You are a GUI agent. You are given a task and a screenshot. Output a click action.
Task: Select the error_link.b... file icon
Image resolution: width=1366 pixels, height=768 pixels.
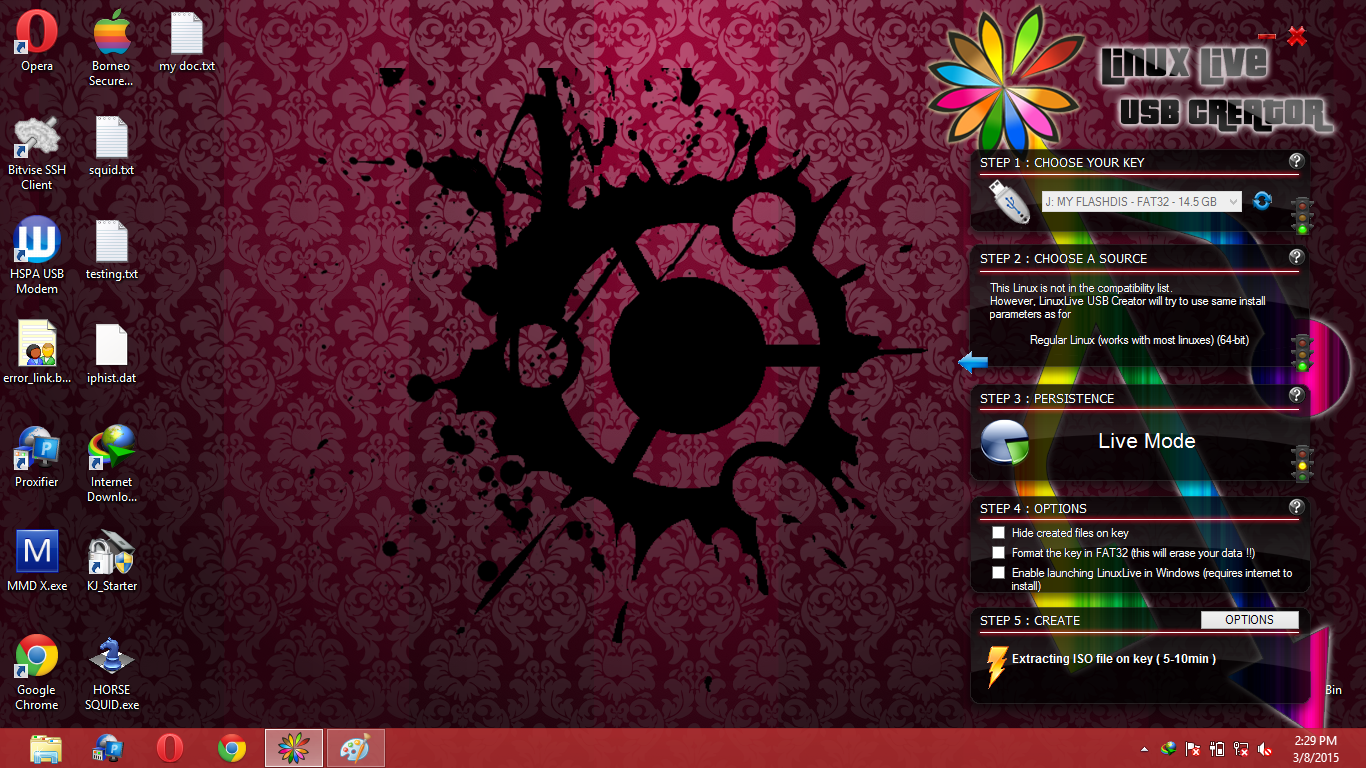click(37, 353)
